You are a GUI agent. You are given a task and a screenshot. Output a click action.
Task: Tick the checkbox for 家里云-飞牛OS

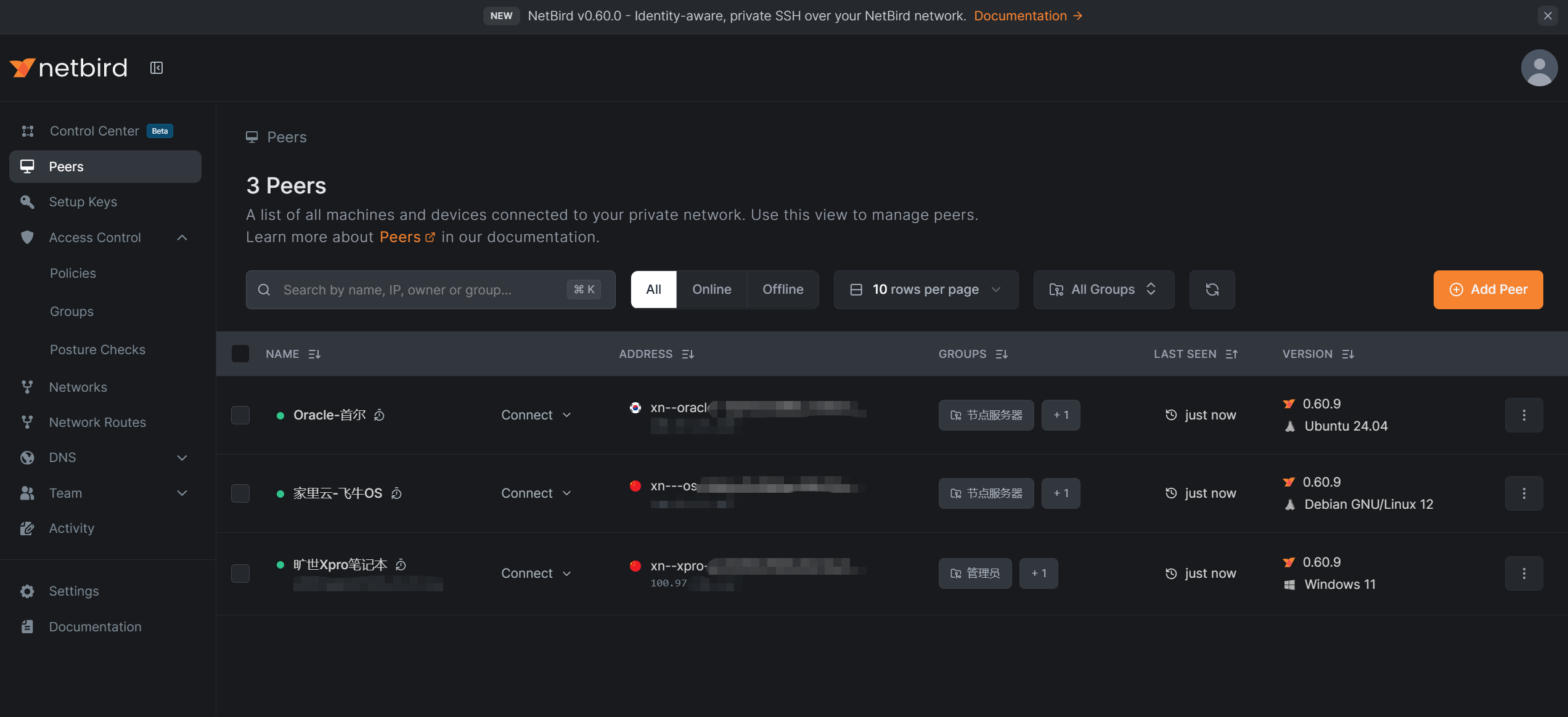coord(240,493)
